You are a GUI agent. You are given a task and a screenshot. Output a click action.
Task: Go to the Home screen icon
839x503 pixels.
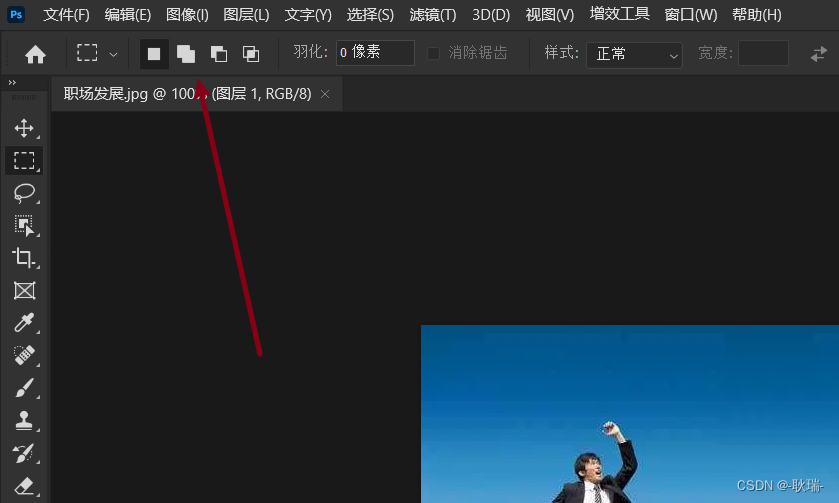[x=35, y=54]
